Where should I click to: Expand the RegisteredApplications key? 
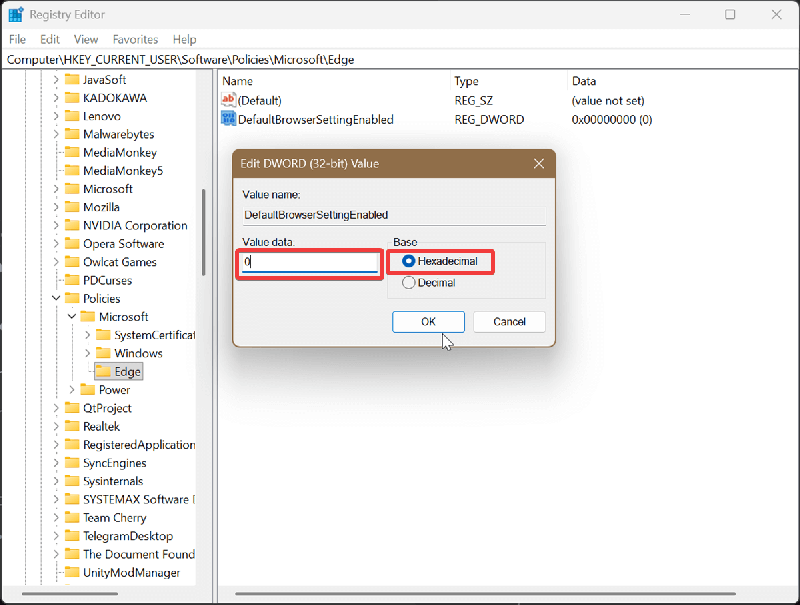point(56,445)
